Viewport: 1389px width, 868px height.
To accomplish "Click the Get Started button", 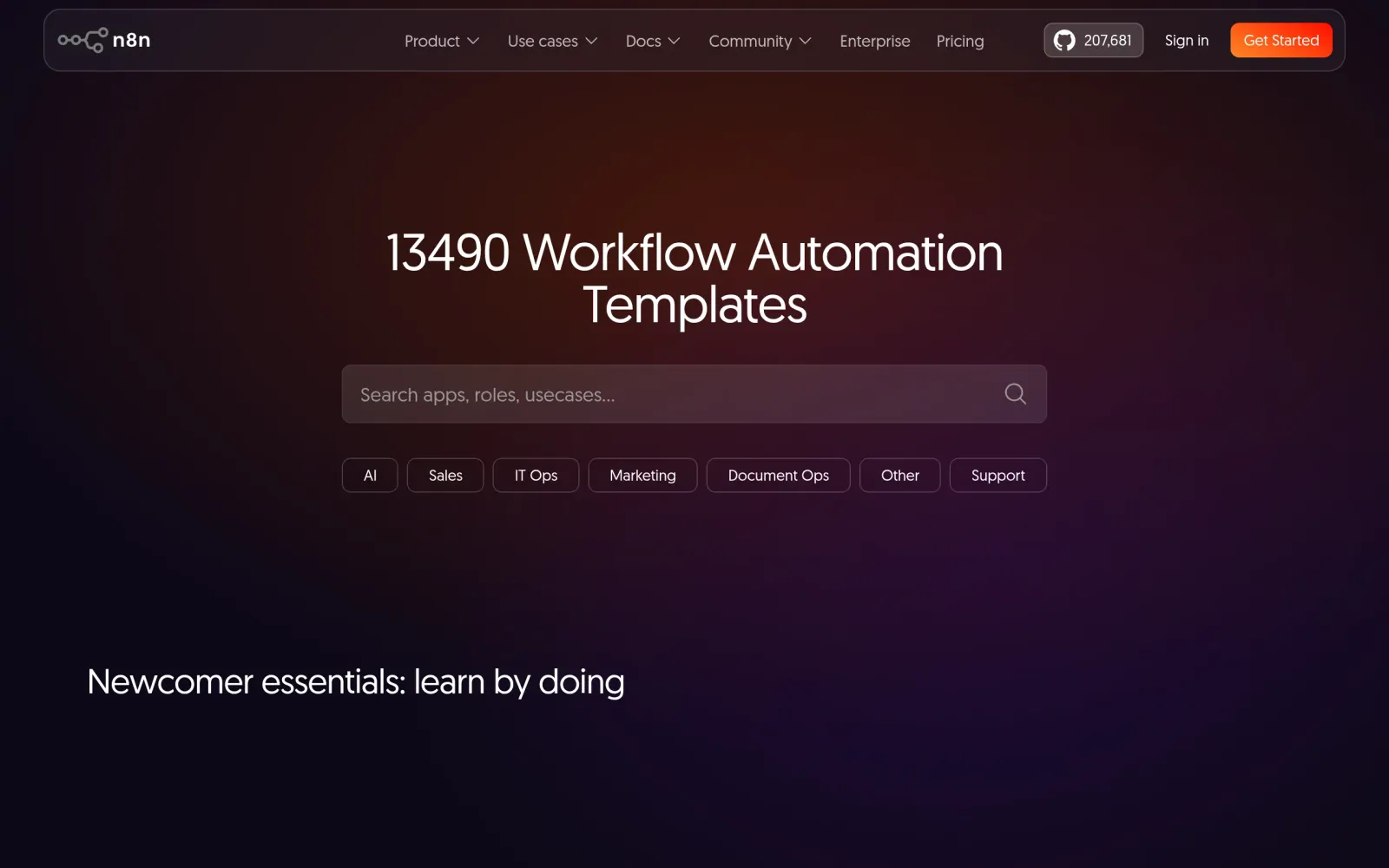I will (1281, 40).
